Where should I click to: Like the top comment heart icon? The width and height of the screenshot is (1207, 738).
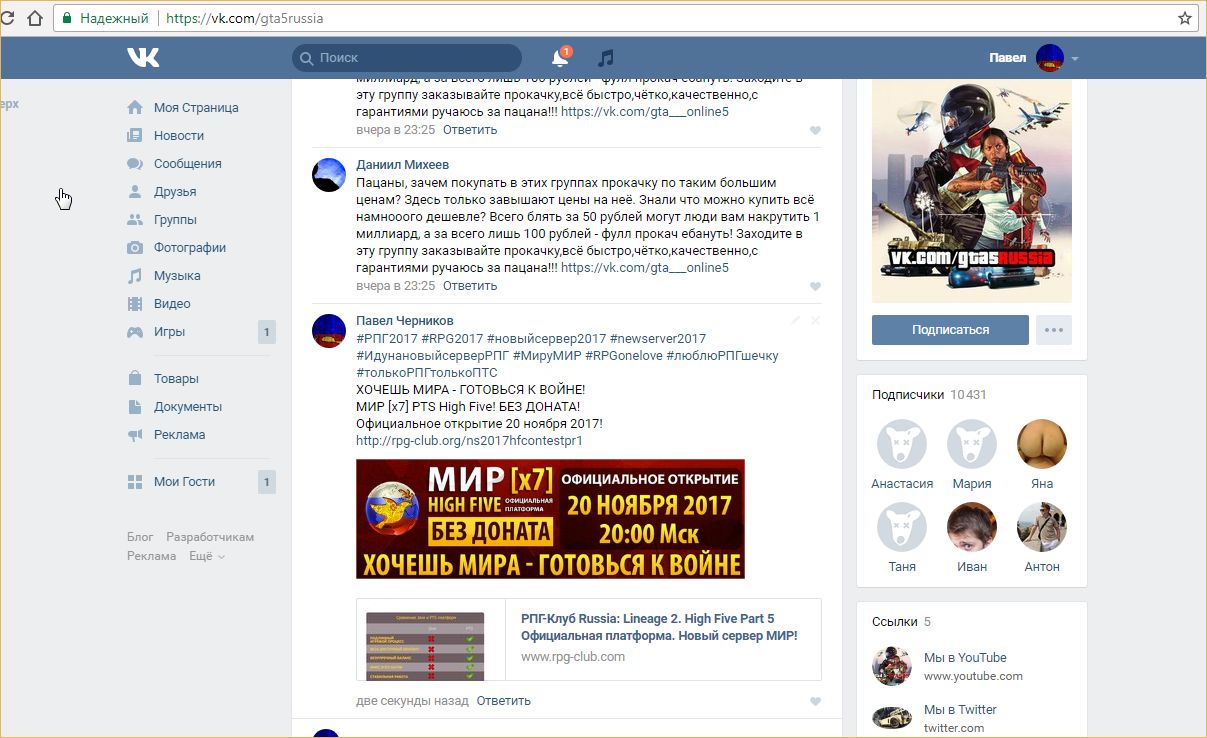[815, 131]
